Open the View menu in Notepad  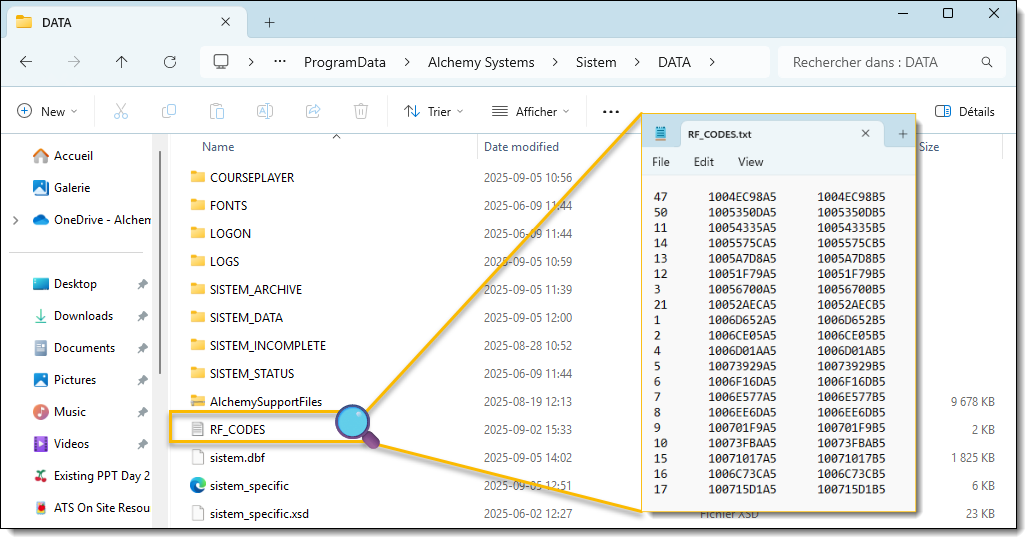click(x=750, y=162)
